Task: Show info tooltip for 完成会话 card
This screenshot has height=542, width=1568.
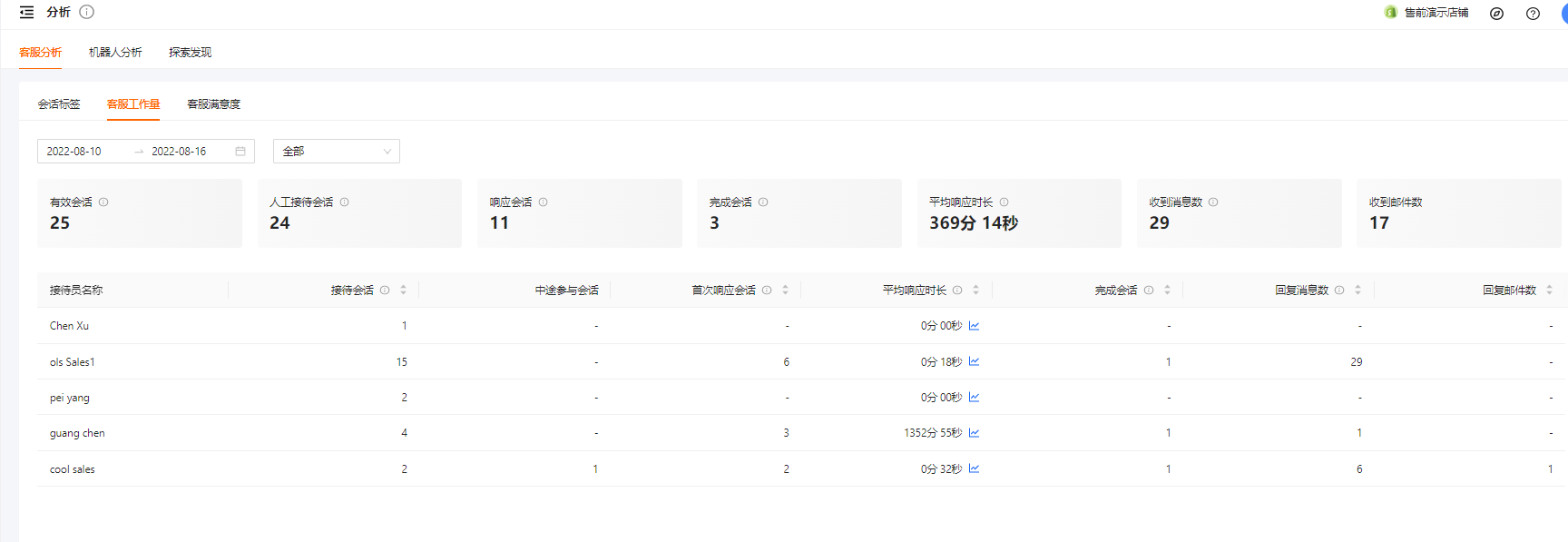Action: click(x=763, y=202)
